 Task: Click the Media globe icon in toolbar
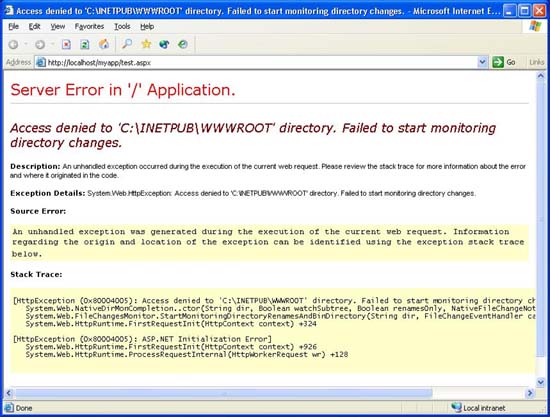click(164, 44)
